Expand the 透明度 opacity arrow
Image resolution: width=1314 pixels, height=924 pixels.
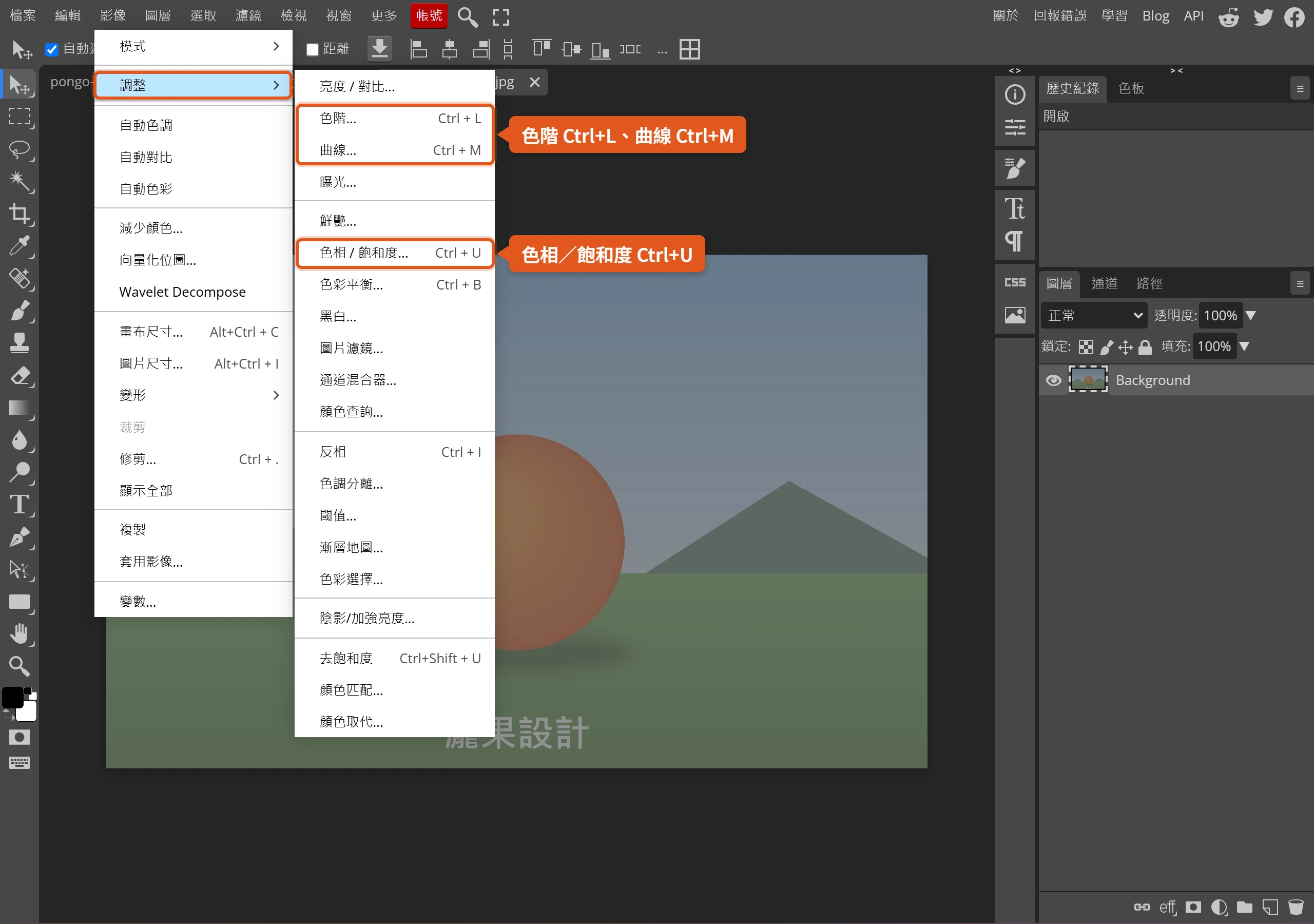point(1251,315)
